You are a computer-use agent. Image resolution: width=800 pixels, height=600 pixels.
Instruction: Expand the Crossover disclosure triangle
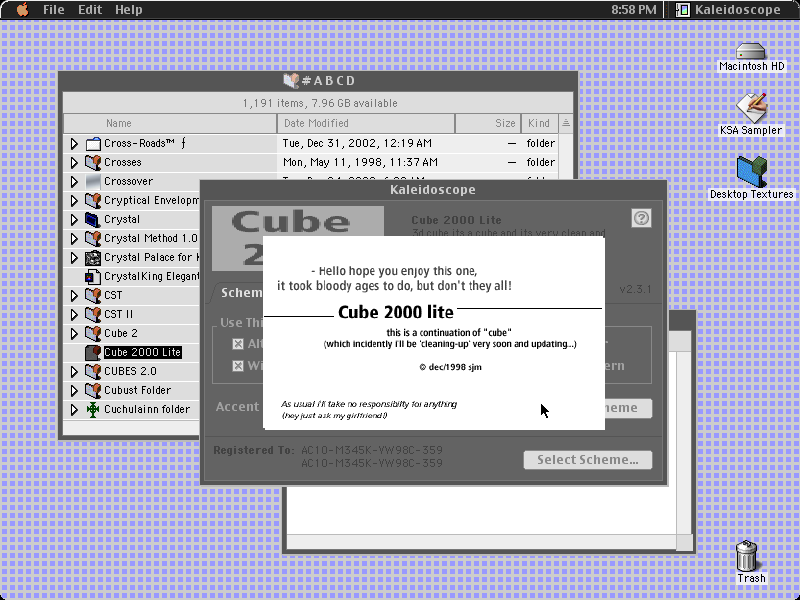pyautogui.click(x=74, y=182)
